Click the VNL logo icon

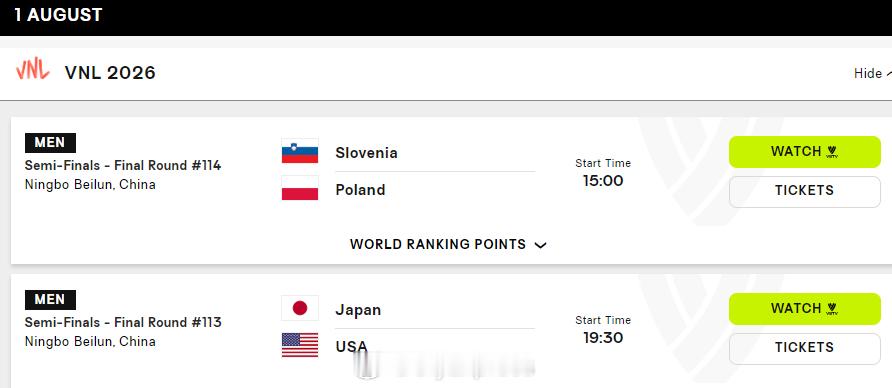(32, 71)
